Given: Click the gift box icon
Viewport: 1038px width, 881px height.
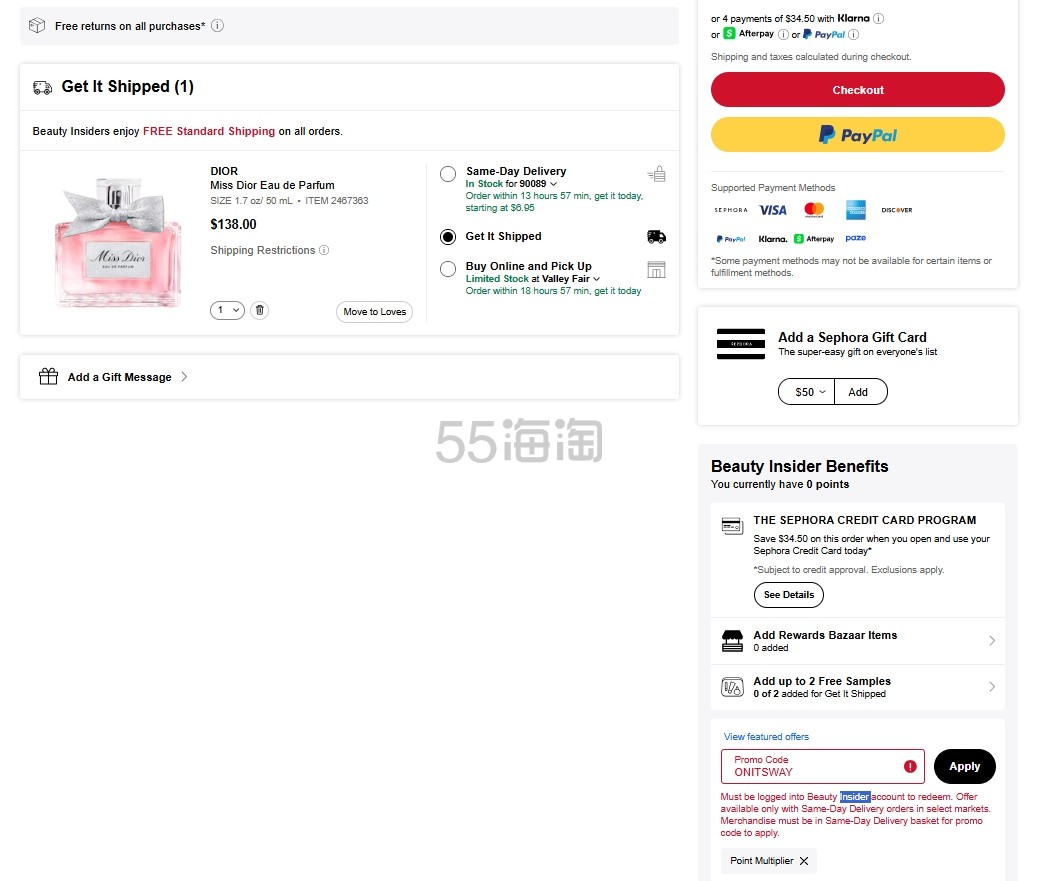Looking at the screenshot, I should [48, 377].
